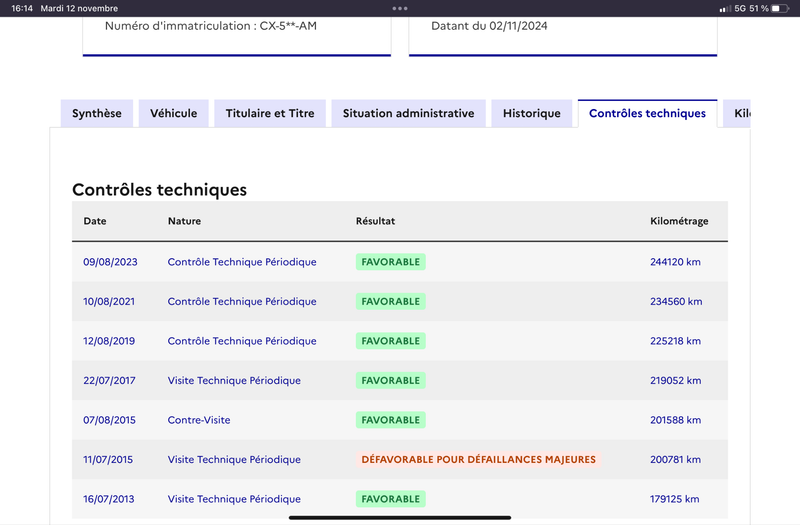Screen dimensions: 800x525
Task: Tap the home indicator bar at bottom
Action: [x=400, y=517]
